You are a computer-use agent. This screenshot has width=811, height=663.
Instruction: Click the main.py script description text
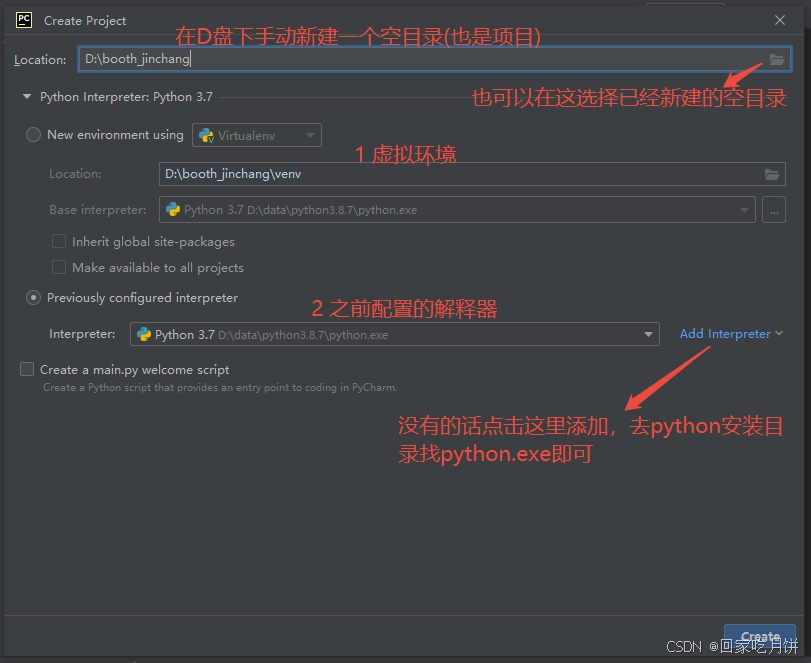click(x=220, y=387)
